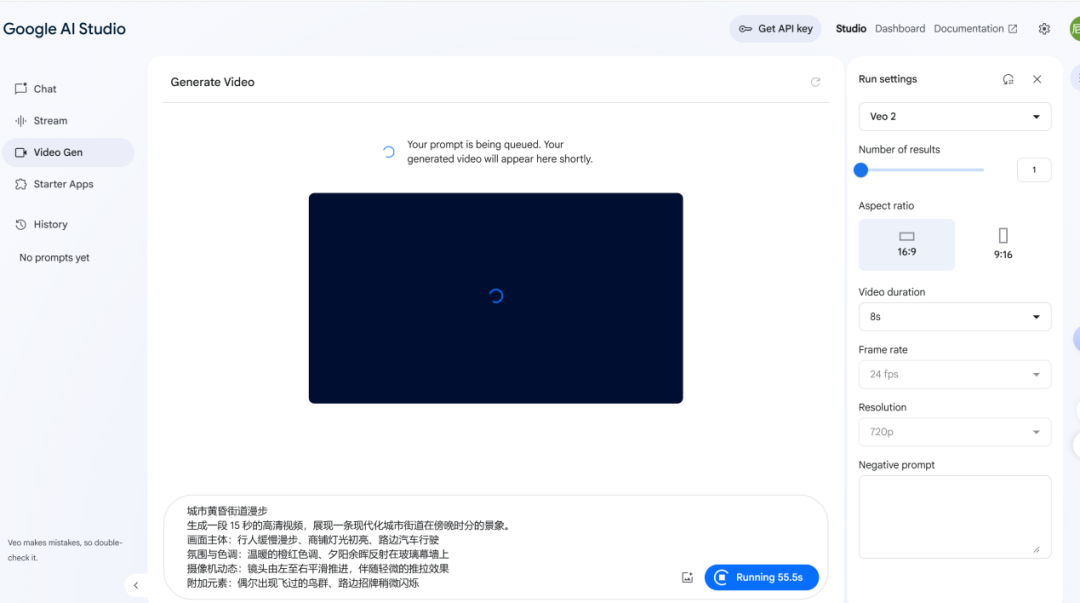This screenshot has height=603, width=1080.
Task: Click the Number of results value field
Action: (x=1034, y=170)
